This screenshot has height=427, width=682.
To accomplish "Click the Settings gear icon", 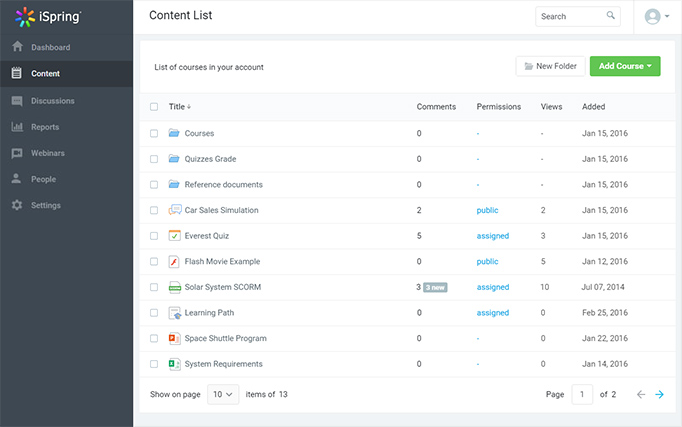I will pos(17,205).
